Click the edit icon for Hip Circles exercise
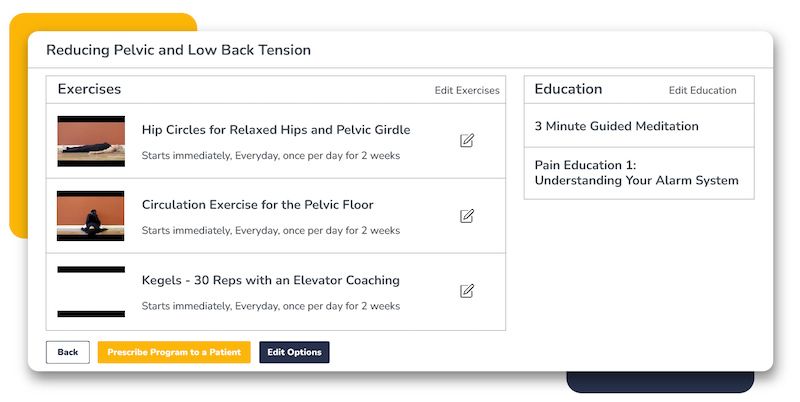 point(467,141)
